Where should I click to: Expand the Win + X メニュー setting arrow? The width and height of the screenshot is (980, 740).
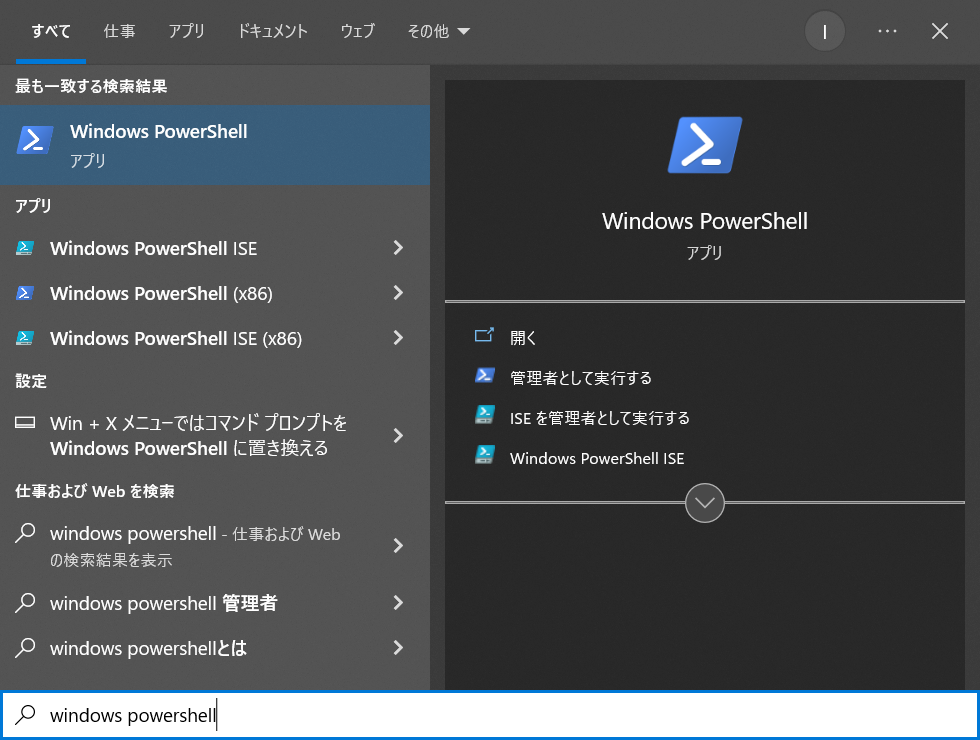coord(398,435)
